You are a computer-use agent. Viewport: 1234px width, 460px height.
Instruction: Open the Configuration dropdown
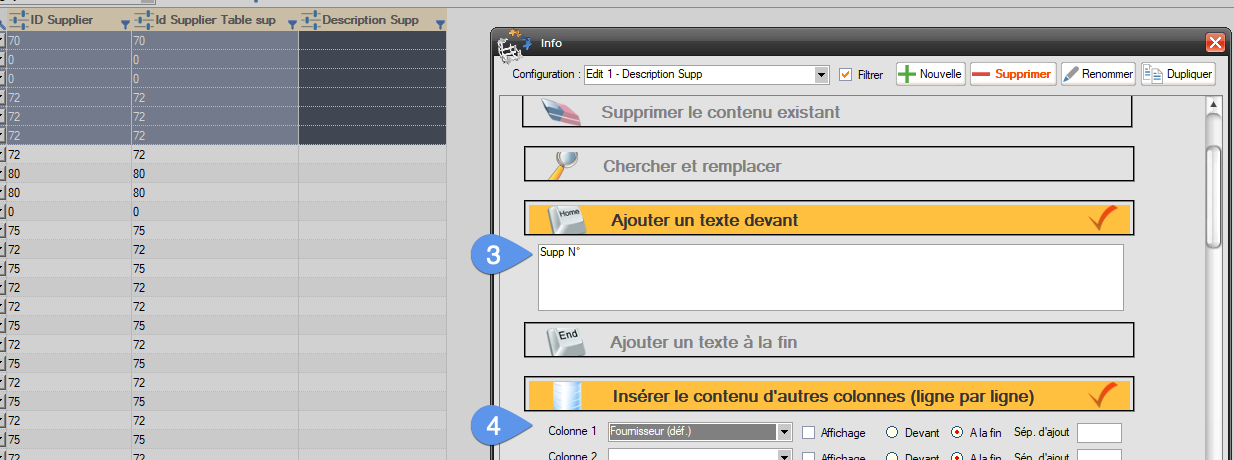821,75
